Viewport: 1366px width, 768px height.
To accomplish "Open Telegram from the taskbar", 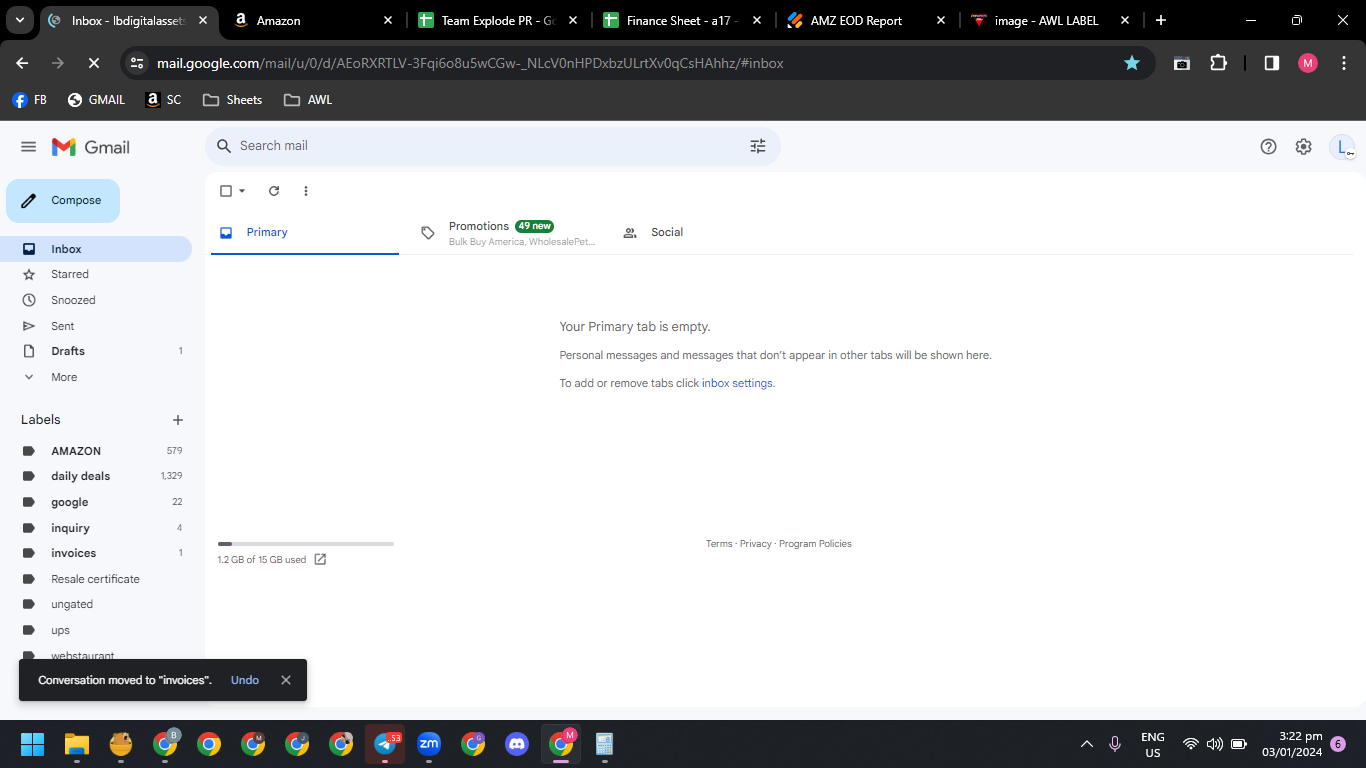I will (385, 744).
